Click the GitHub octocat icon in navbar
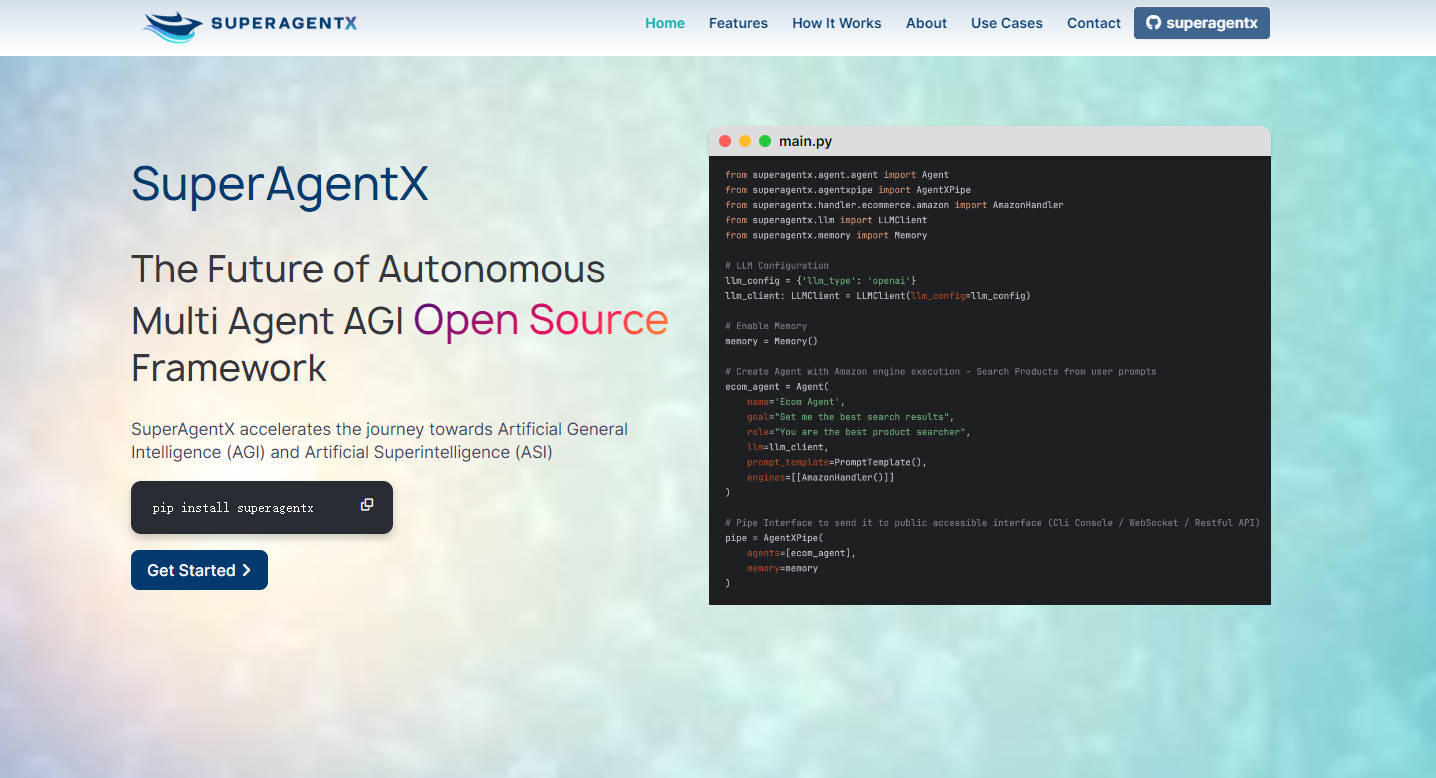The height and width of the screenshot is (778, 1436). pos(1153,23)
